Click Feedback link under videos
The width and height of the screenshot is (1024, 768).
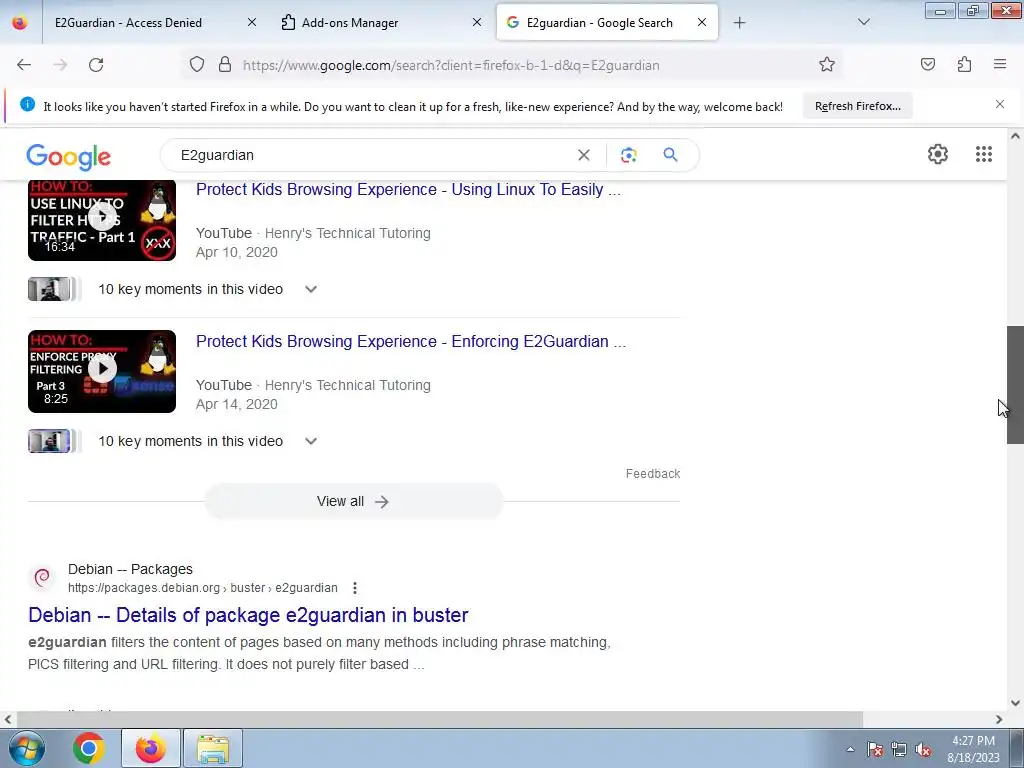[x=652, y=473]
